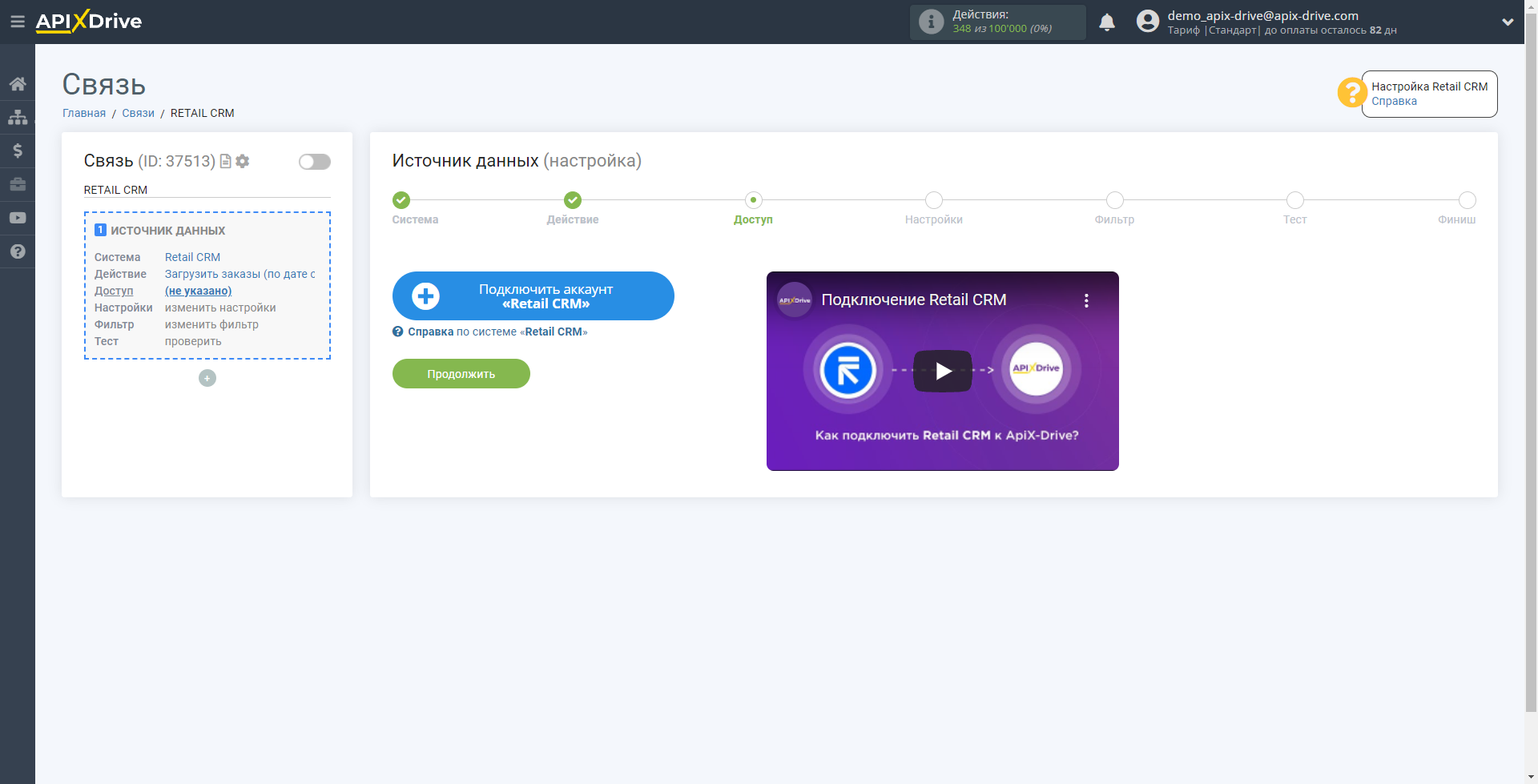Select the Фильтр step
The width and height of the screenshot is (1538, 784).
[1114, 200]
